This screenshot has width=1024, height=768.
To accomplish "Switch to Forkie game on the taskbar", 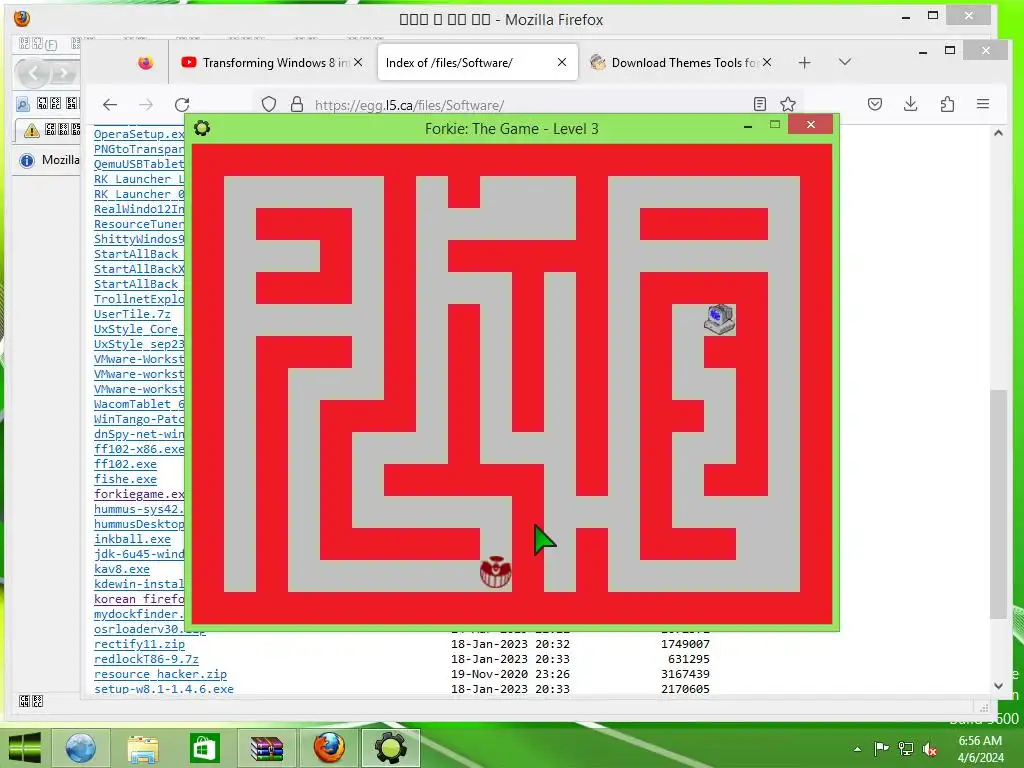I will [391, 748].
